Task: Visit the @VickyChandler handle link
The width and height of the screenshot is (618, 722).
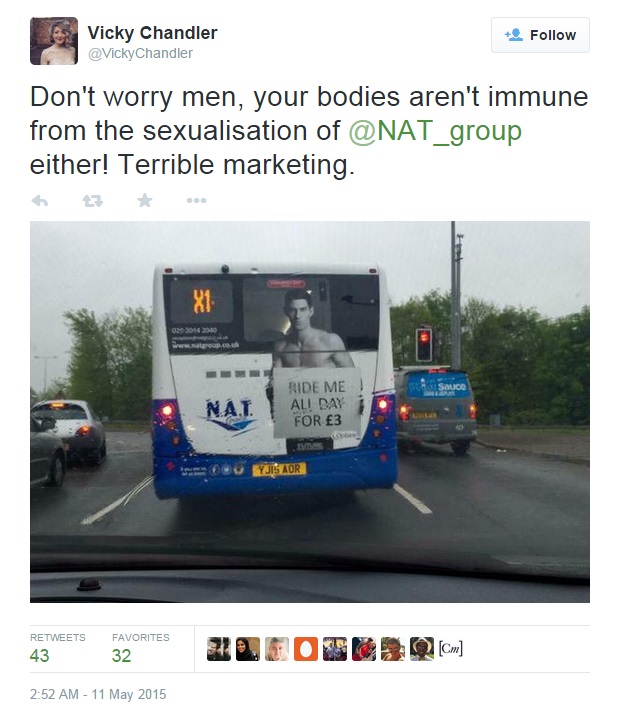Action: tap(140, 53)
